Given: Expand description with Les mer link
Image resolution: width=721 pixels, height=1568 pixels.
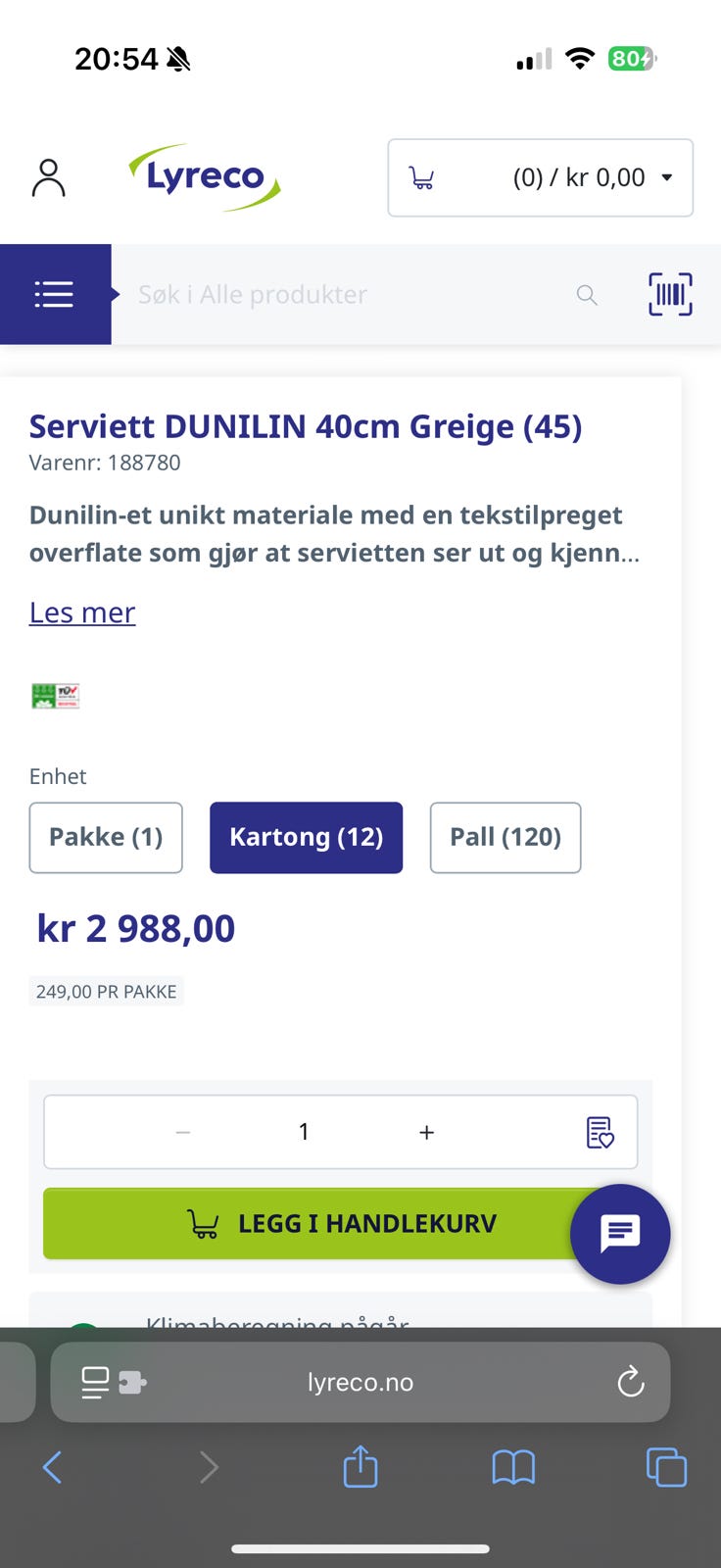Looking at the screenshot, I should point(82,612).
